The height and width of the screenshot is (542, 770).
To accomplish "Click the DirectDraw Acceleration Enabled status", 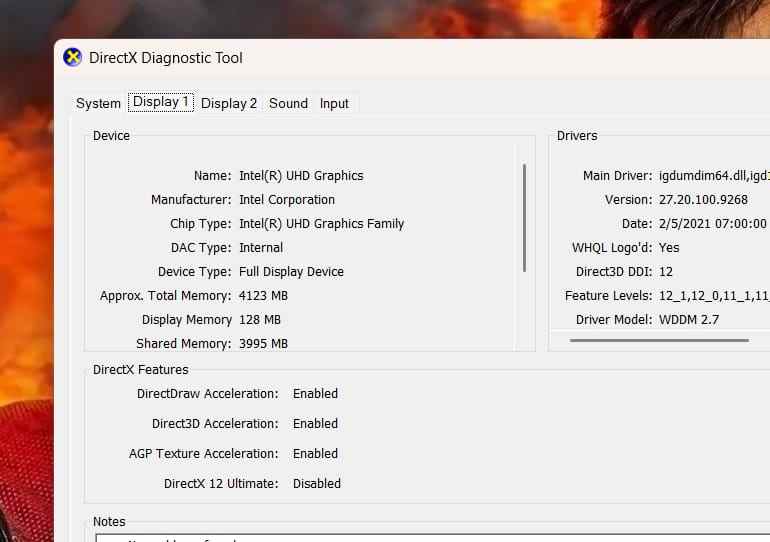I will (x=315, y=393).
